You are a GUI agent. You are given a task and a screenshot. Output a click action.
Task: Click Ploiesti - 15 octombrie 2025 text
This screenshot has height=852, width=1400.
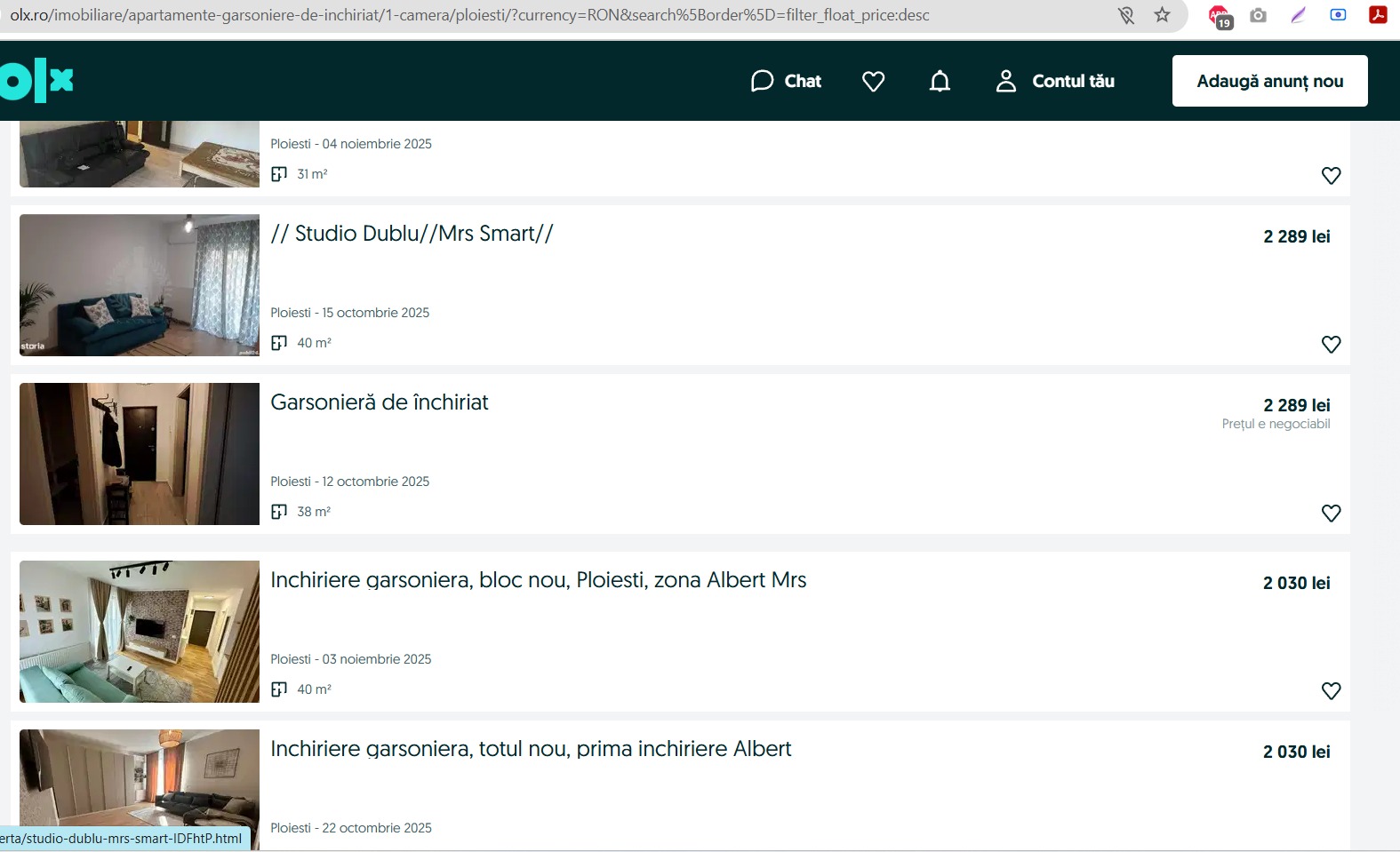tap(350, 313)
